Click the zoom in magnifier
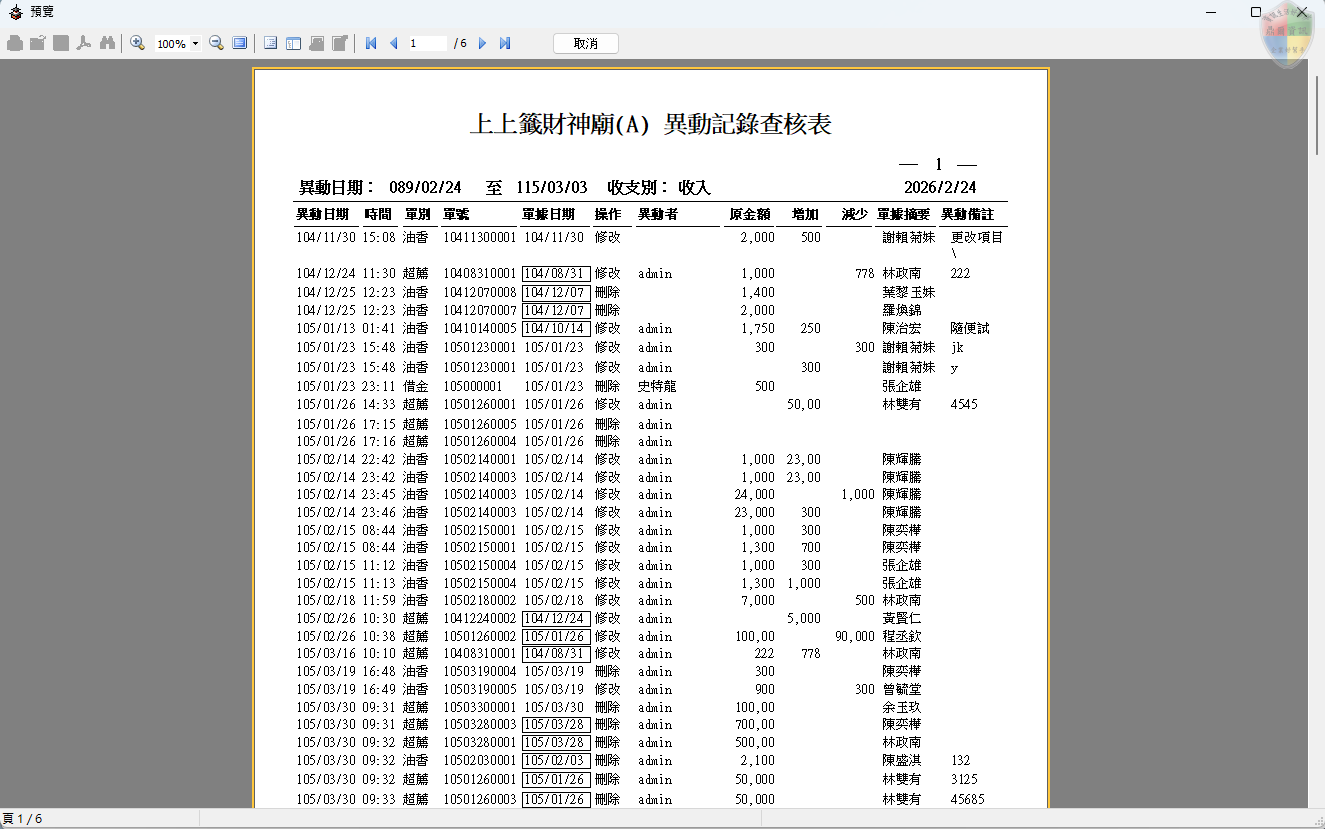The image size is (1325, 829). 137,43
